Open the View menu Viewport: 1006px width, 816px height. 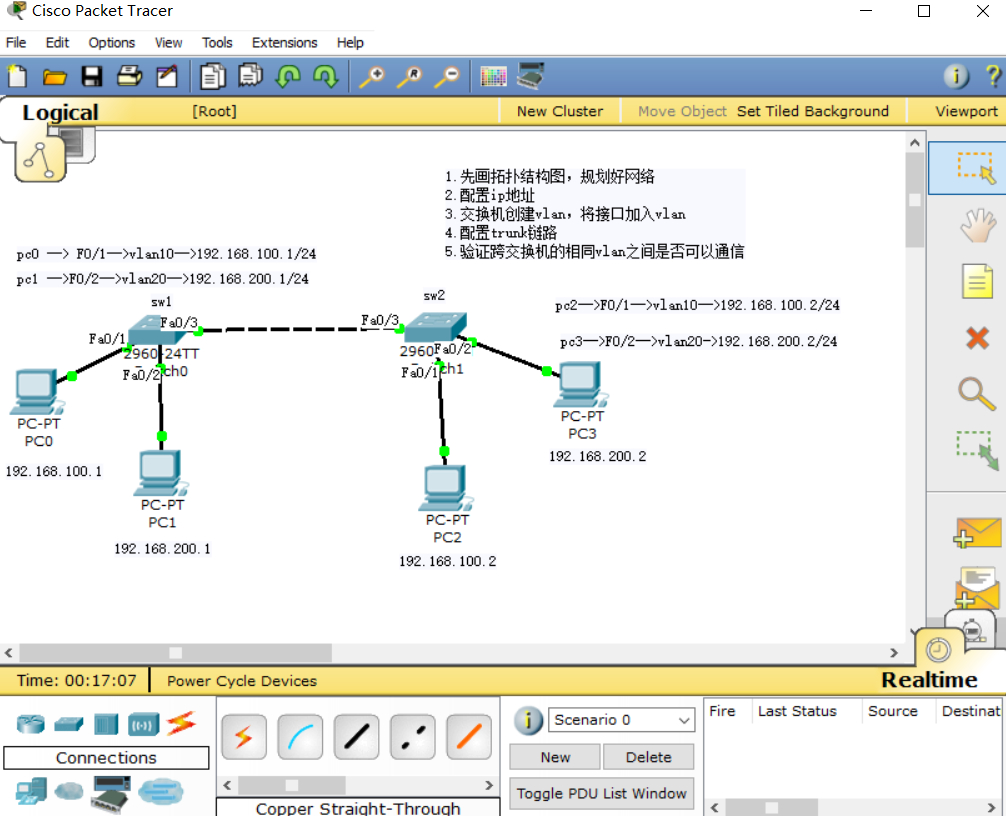click(168, 42)
